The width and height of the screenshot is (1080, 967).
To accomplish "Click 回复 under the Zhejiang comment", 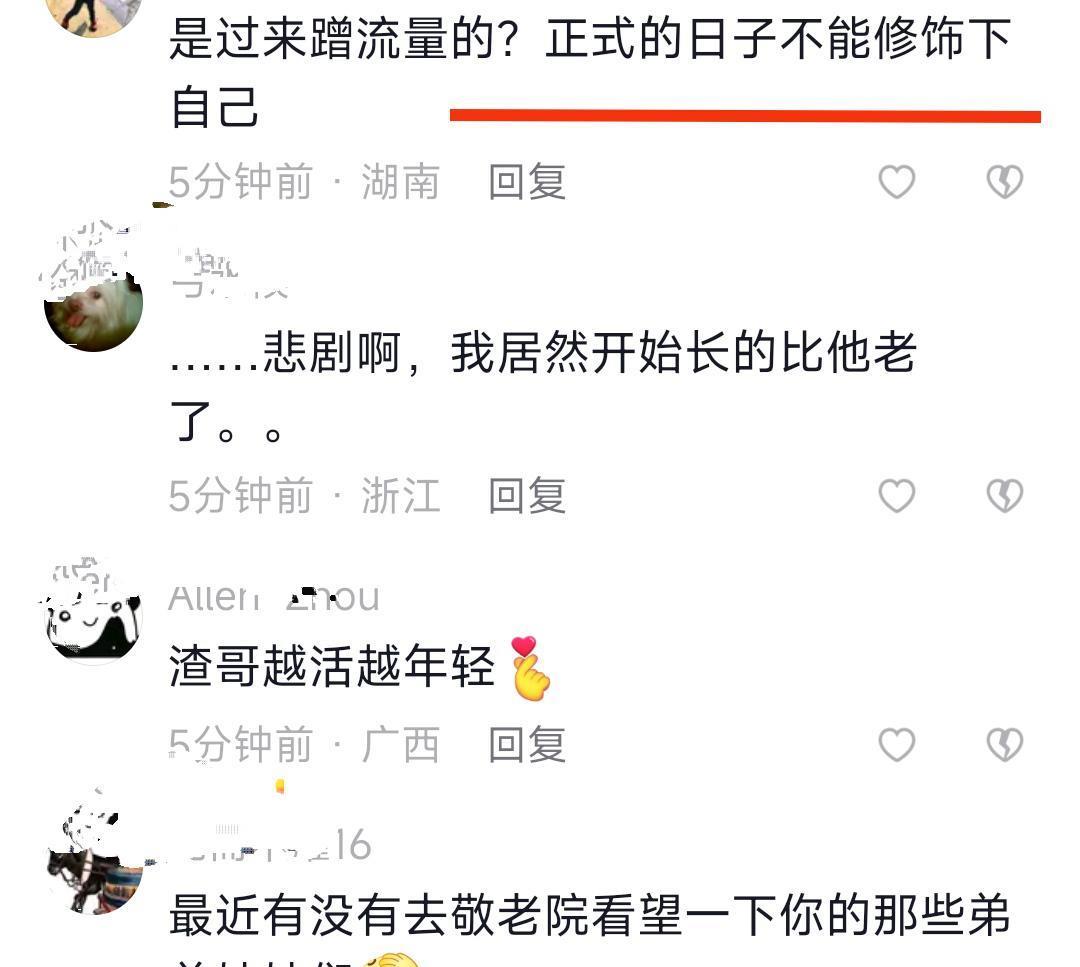I will pyautogui.click(x=528, y=496).
